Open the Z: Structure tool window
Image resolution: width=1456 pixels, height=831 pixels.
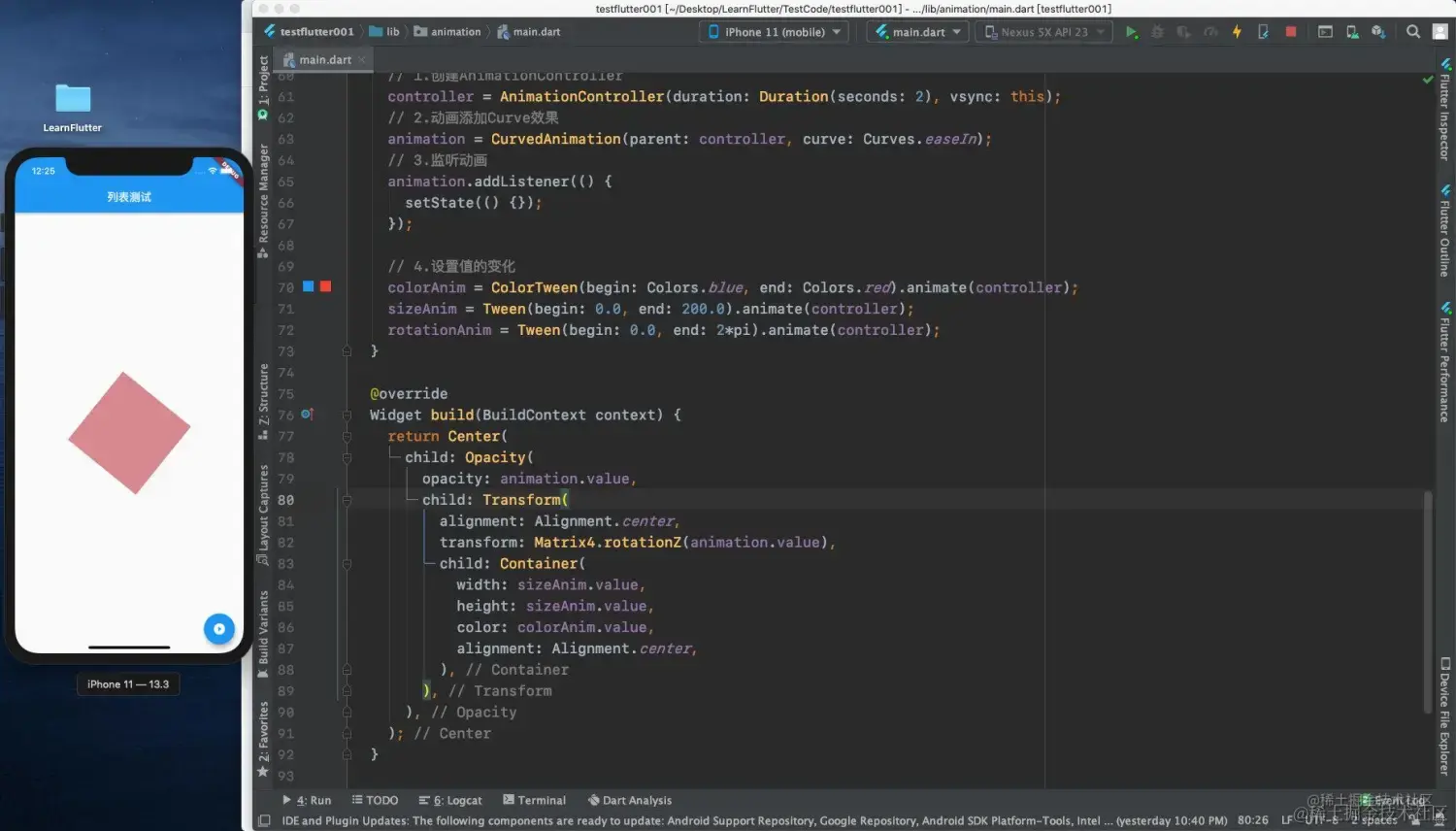tap(263, 401)
